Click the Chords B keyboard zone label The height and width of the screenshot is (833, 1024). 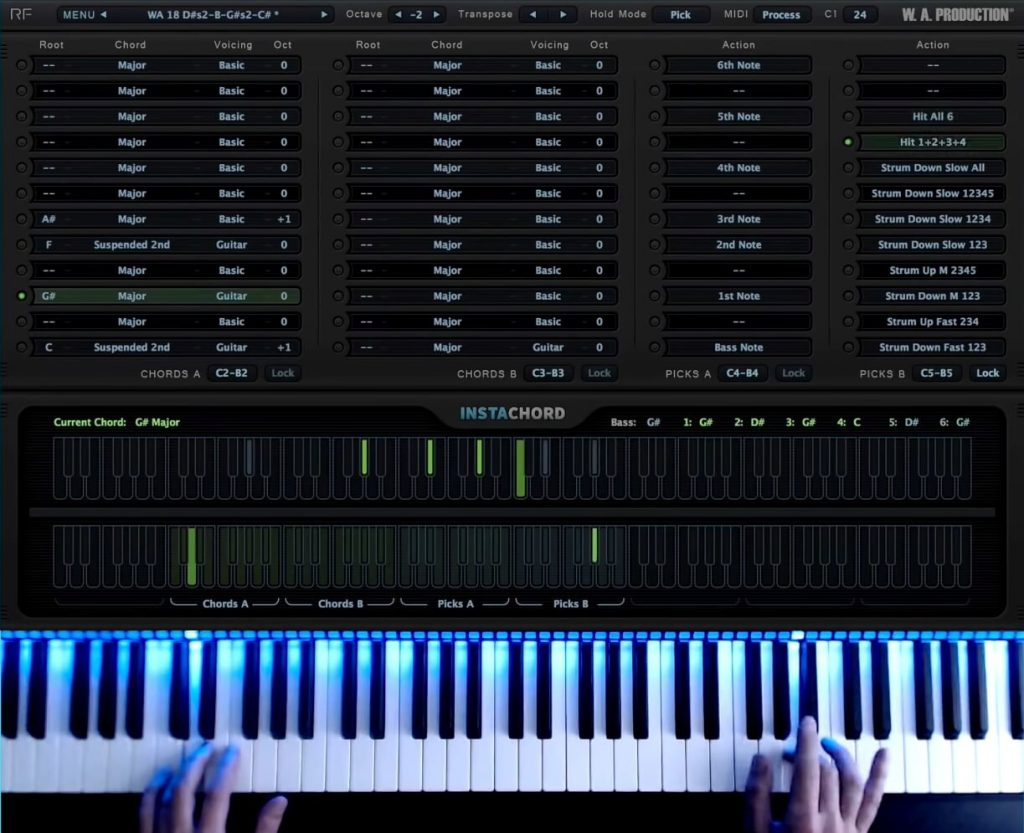[x=340, y=604]
